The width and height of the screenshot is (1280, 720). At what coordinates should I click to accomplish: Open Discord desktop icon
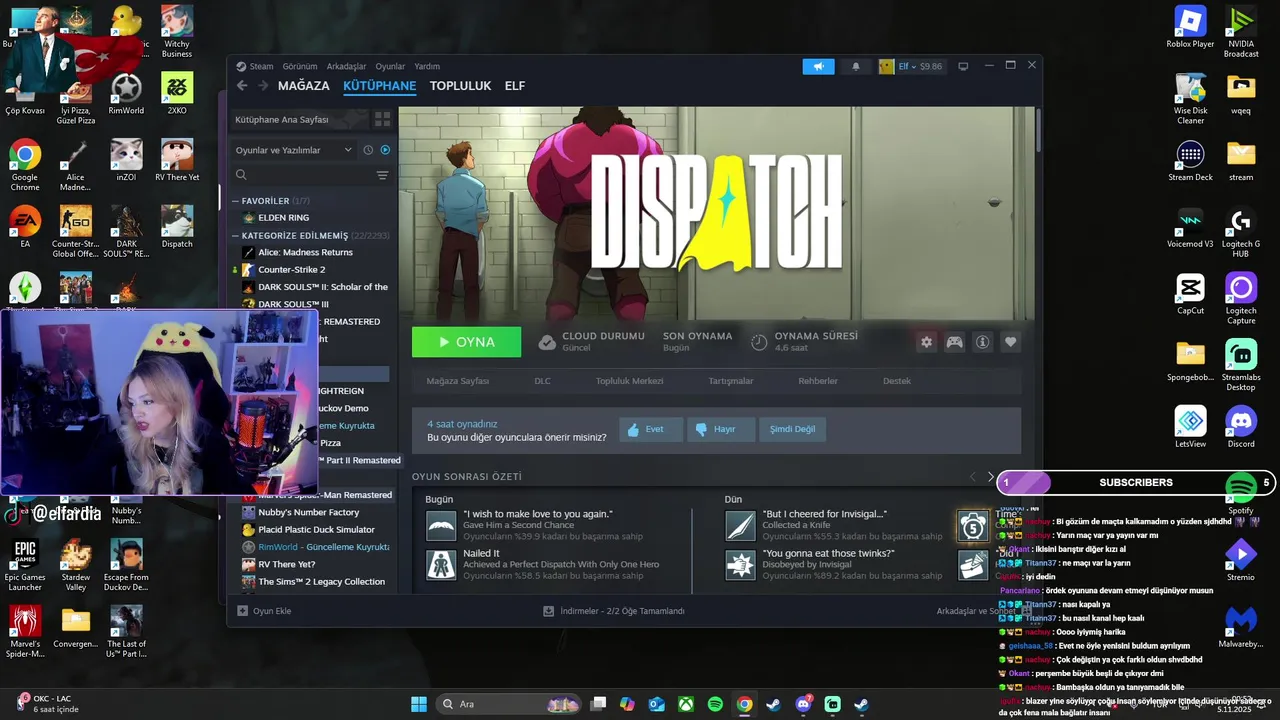pyautogui.click(x=1241, y=427)
